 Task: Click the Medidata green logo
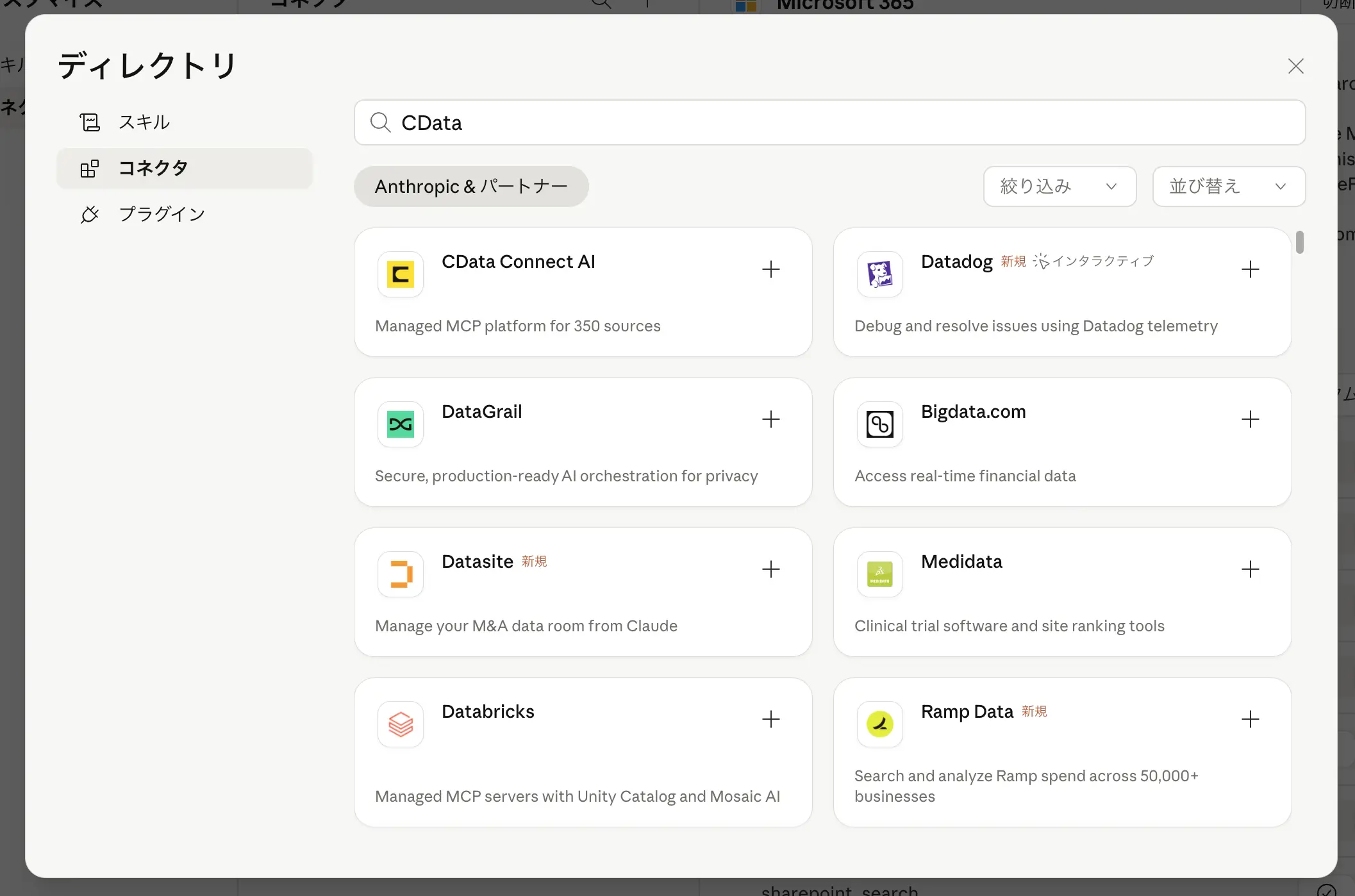(880, 574)
